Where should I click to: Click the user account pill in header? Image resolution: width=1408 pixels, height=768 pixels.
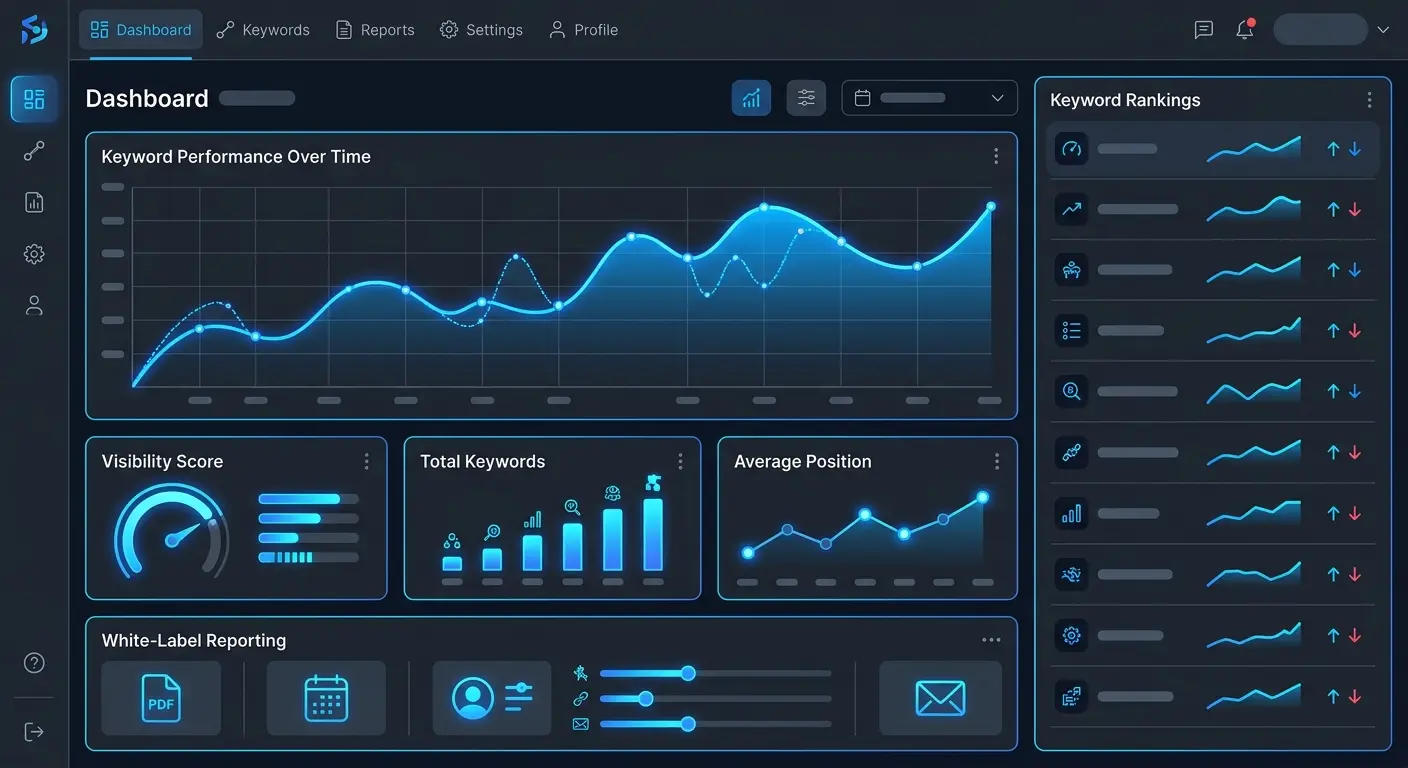pos(1320,30)
